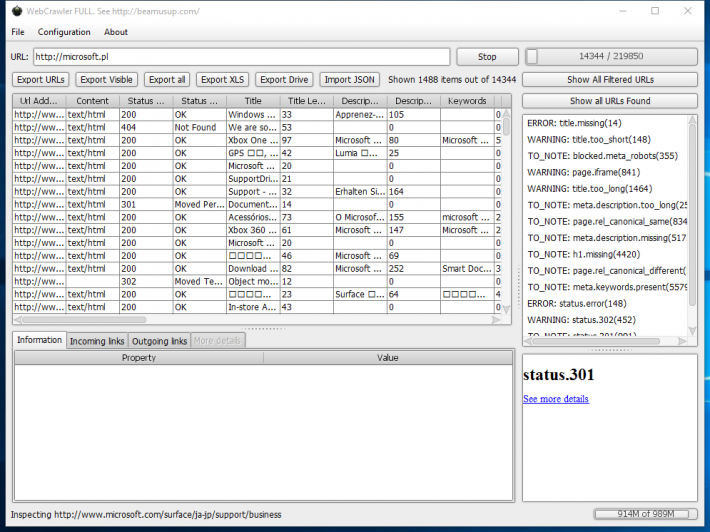Click the 404 Not Found table row

(x=257, y=128)
